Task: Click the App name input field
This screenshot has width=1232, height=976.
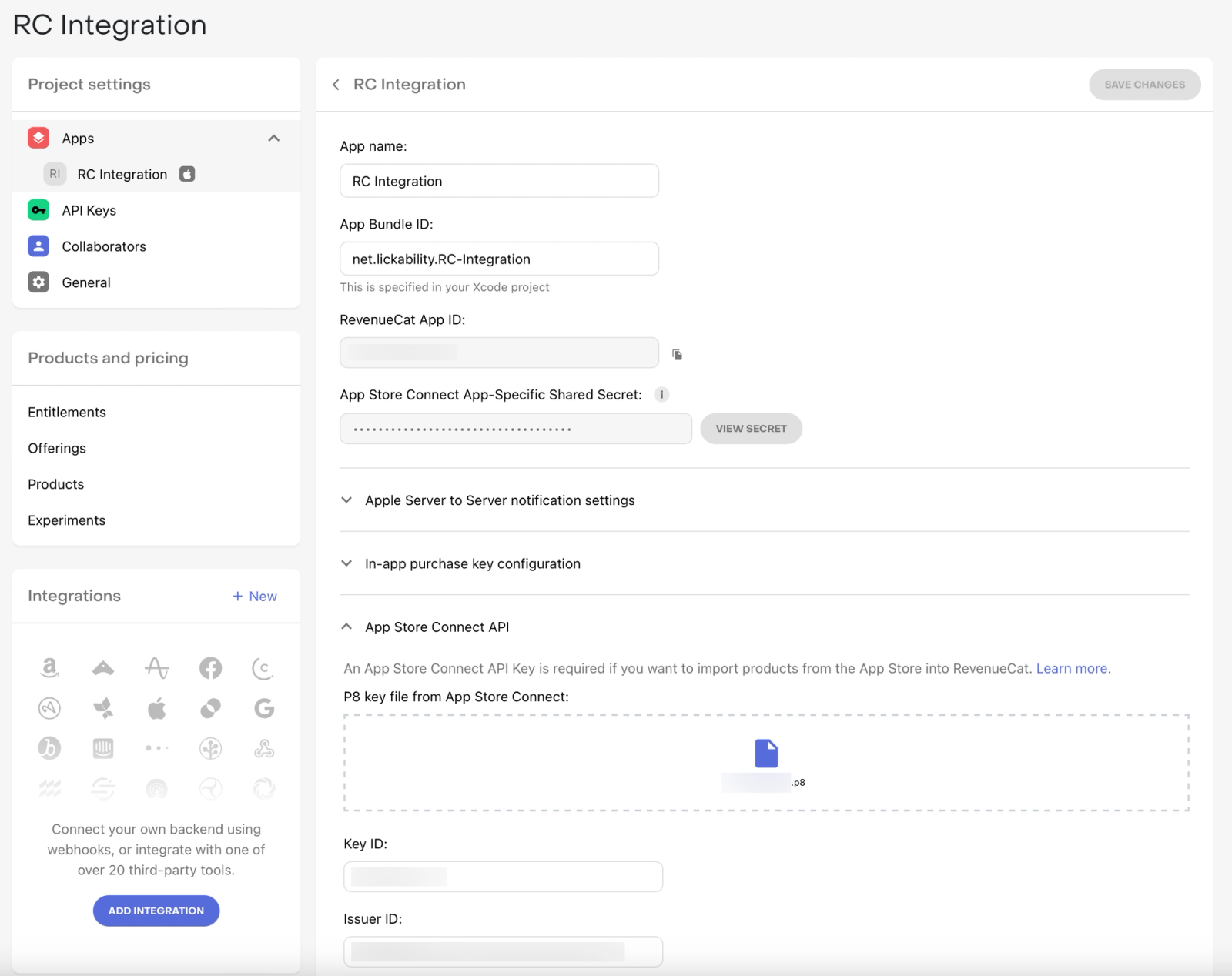Action: pyautogui.click(x=499, y=181)
